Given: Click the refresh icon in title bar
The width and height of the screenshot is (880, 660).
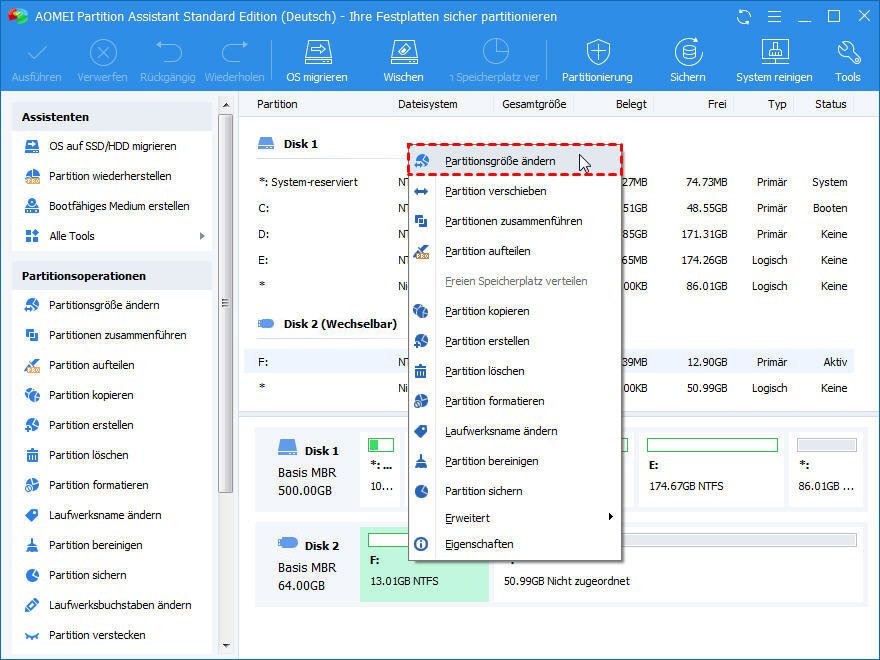Looking at the screenshot, I should coord(744,17).
